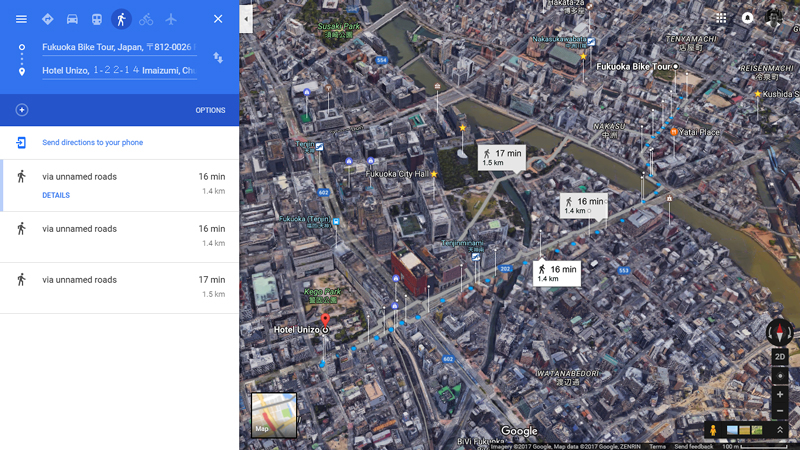The image size is (800, 450).
Task: Edit the Hotel Unizo destination field
Action: point(119,70)
